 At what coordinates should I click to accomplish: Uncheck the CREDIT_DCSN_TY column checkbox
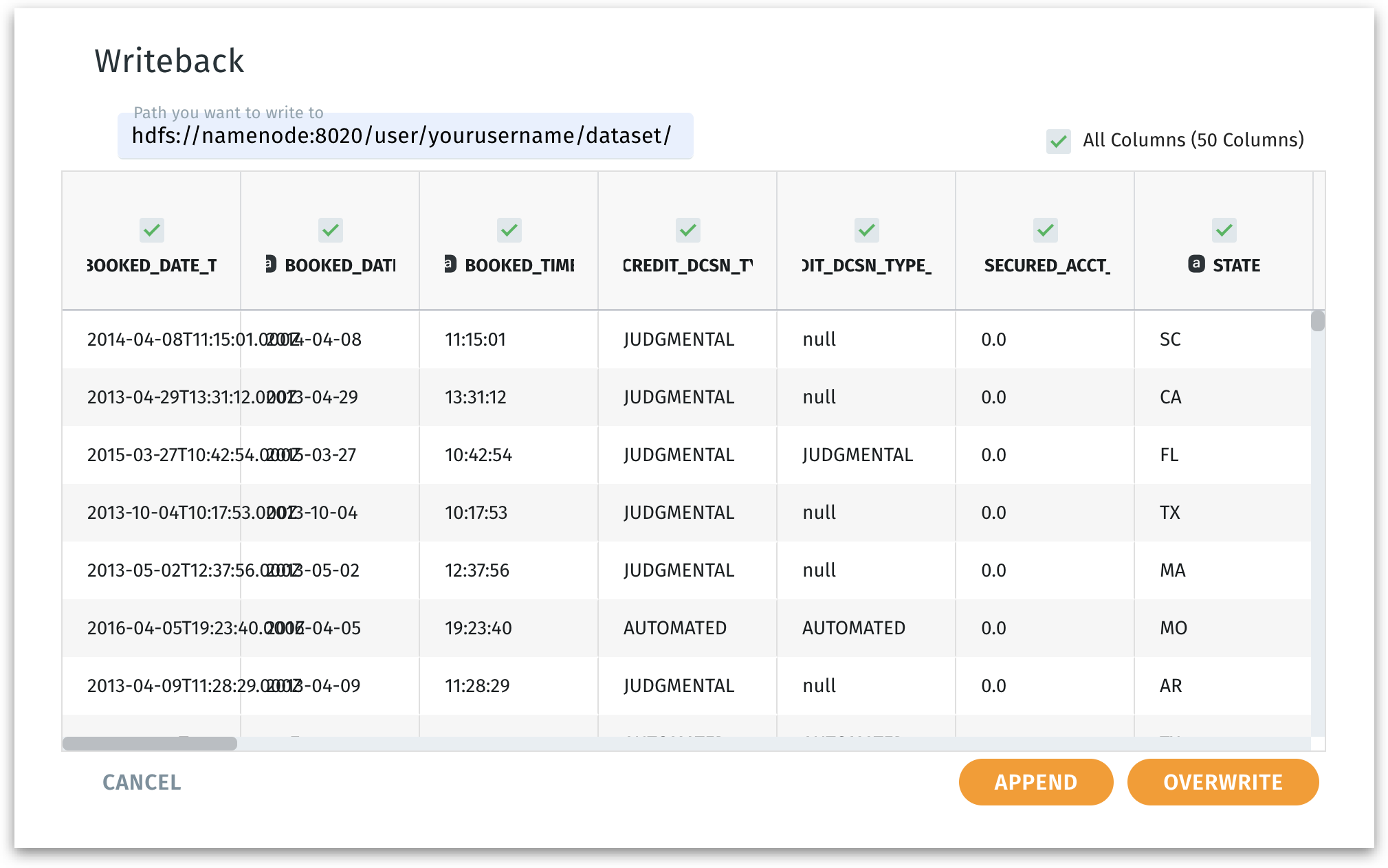pos(687,230)
